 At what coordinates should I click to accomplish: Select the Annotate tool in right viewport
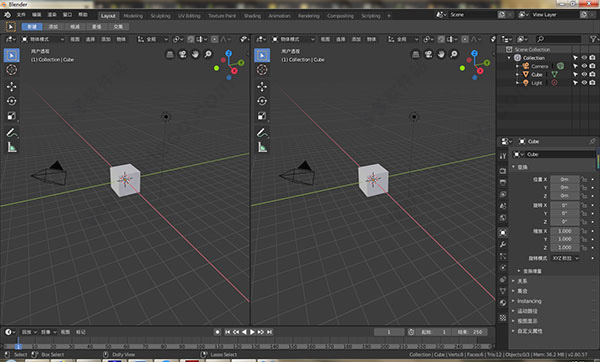click(262, 132)
